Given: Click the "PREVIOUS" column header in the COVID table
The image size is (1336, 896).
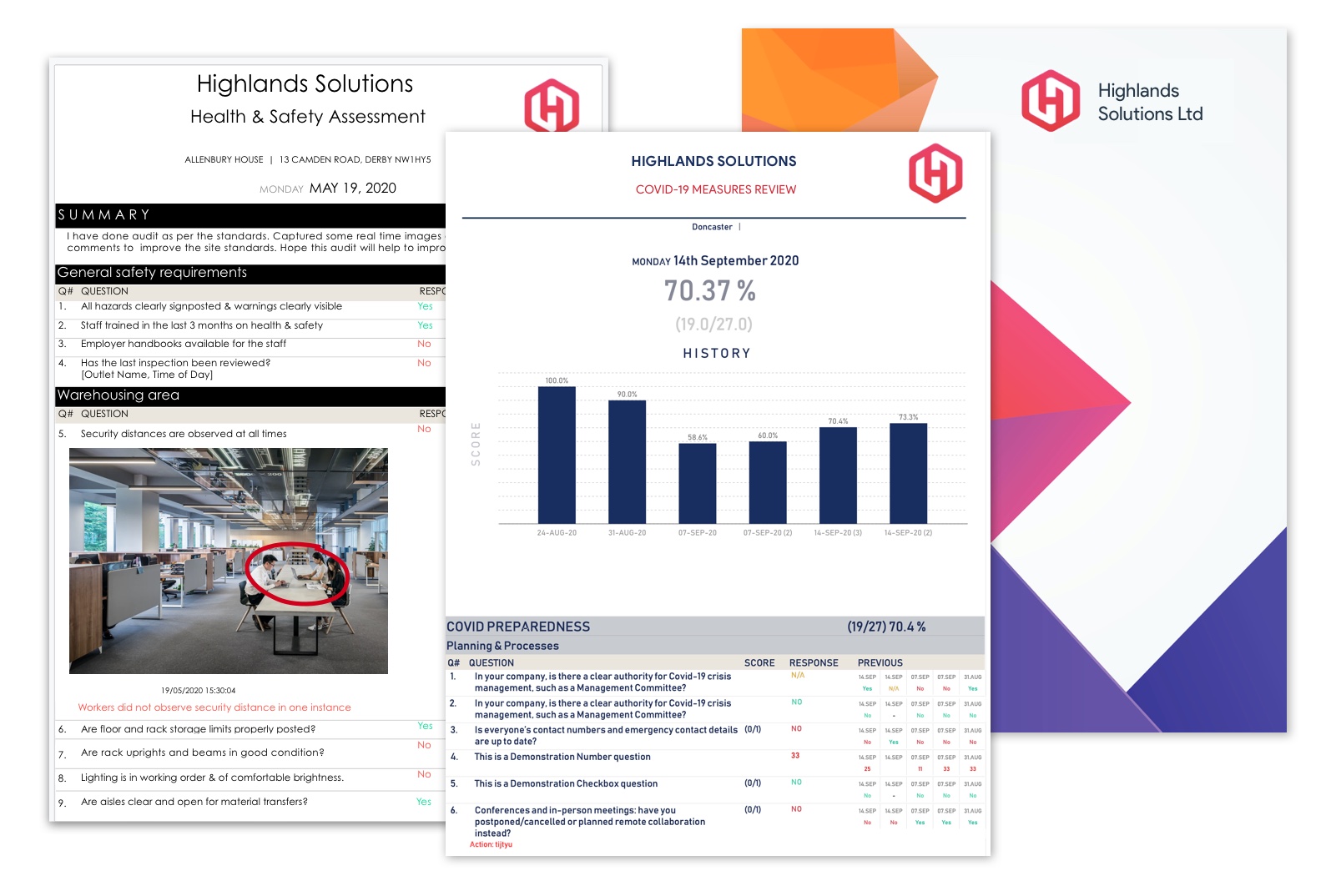Looking at the screenshot, I should coord(880,663).
